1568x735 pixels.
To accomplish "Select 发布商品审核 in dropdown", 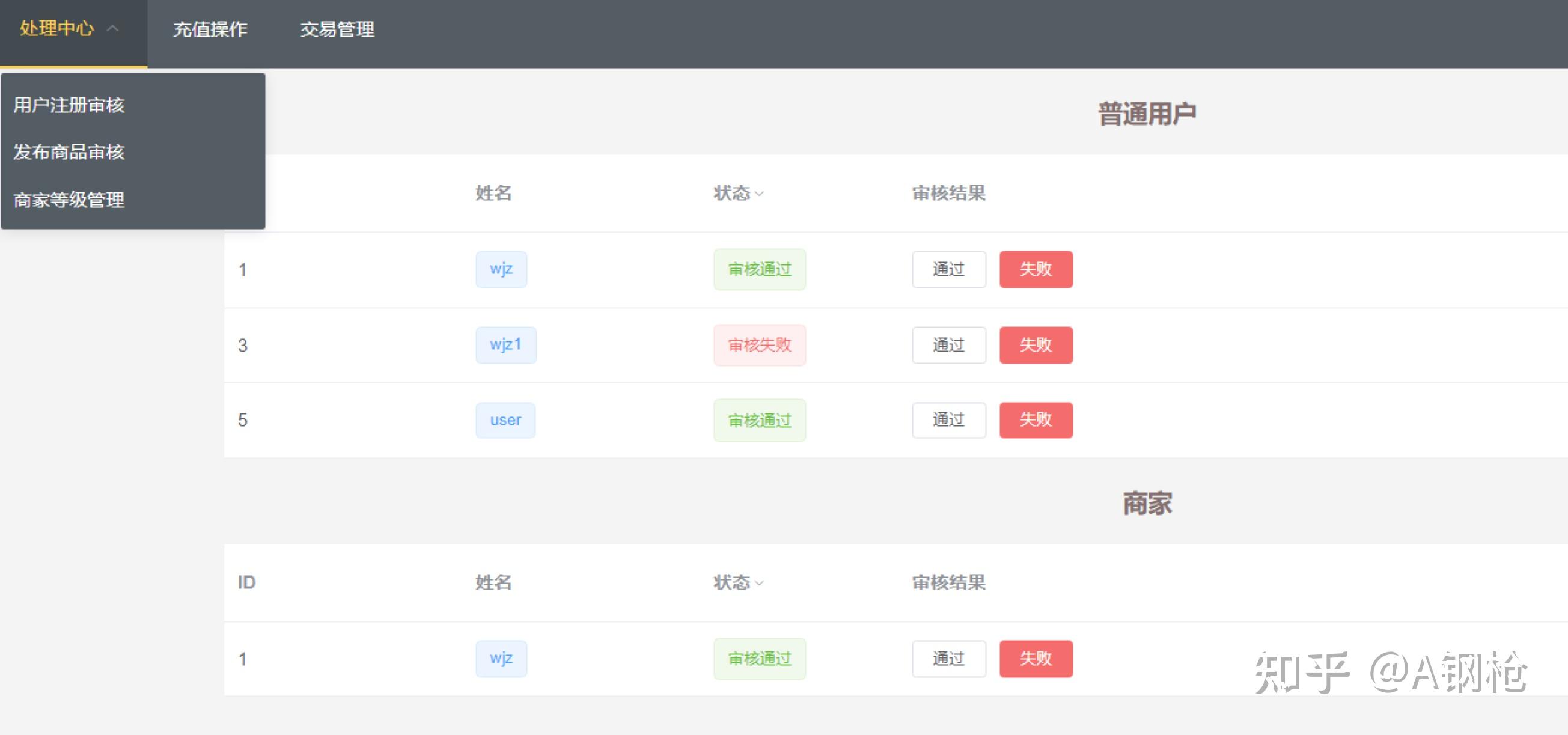I will [133, 151].
